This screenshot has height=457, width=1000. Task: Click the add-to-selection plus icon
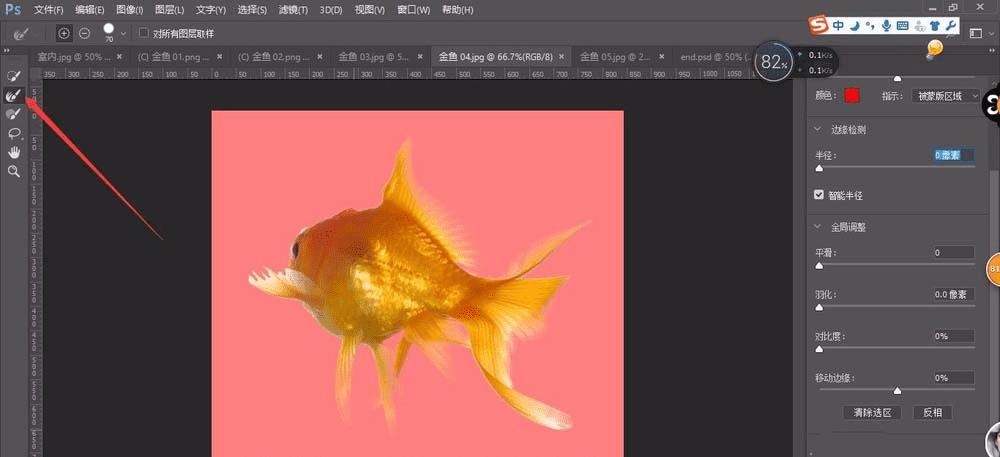click(64, 33)
